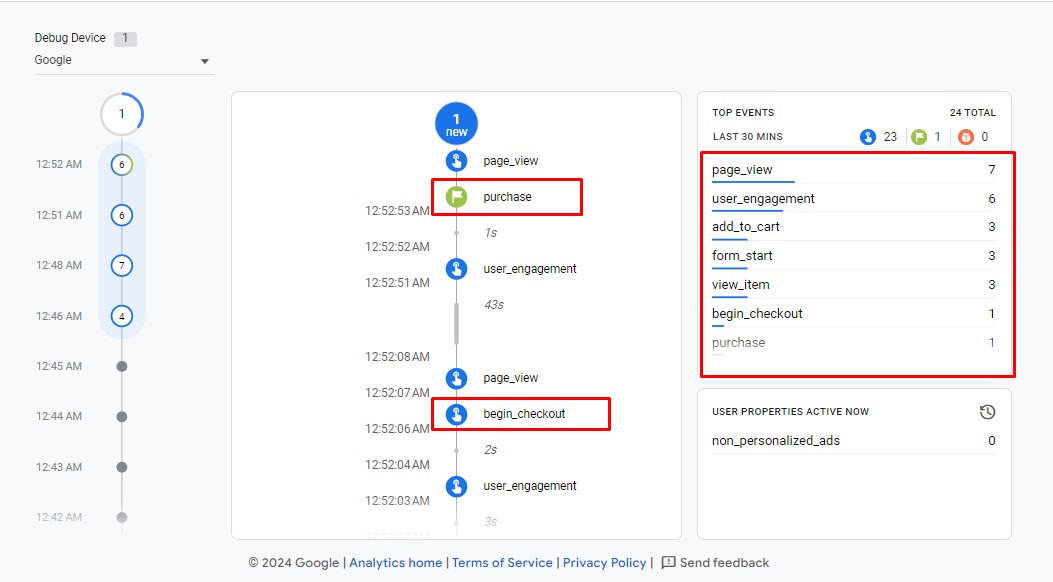
Task: Select form_start row in Top Events
Action: click(x=742, y=256)
